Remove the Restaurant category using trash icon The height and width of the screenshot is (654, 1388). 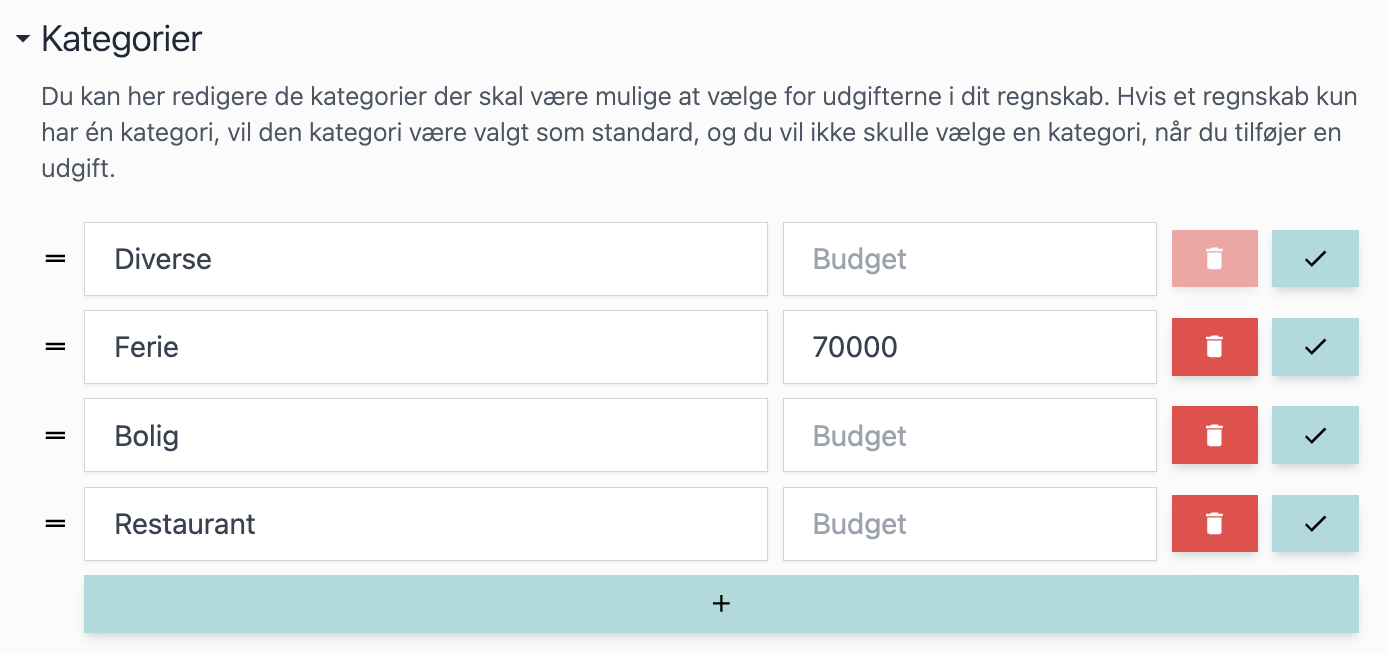pos(1214,523)
